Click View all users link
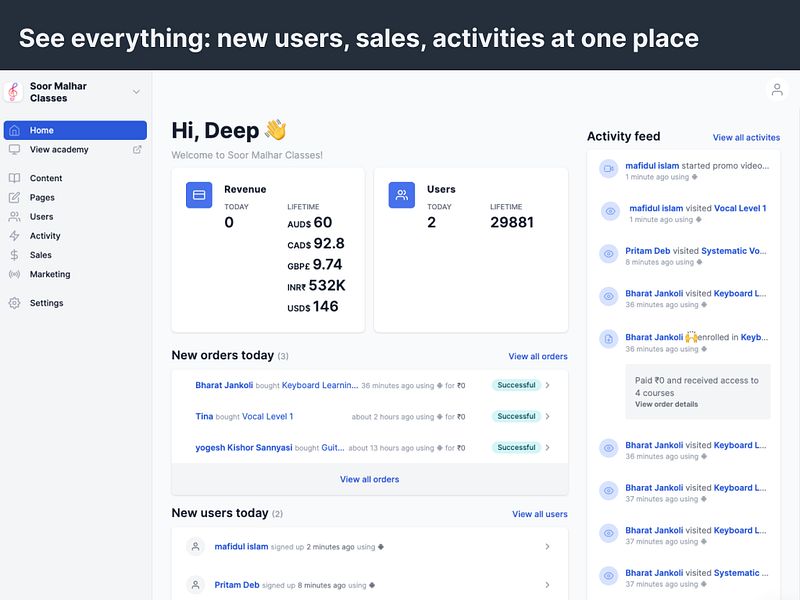Image resolution: width=800 pixels, height=600 pixels. [539, 514]
